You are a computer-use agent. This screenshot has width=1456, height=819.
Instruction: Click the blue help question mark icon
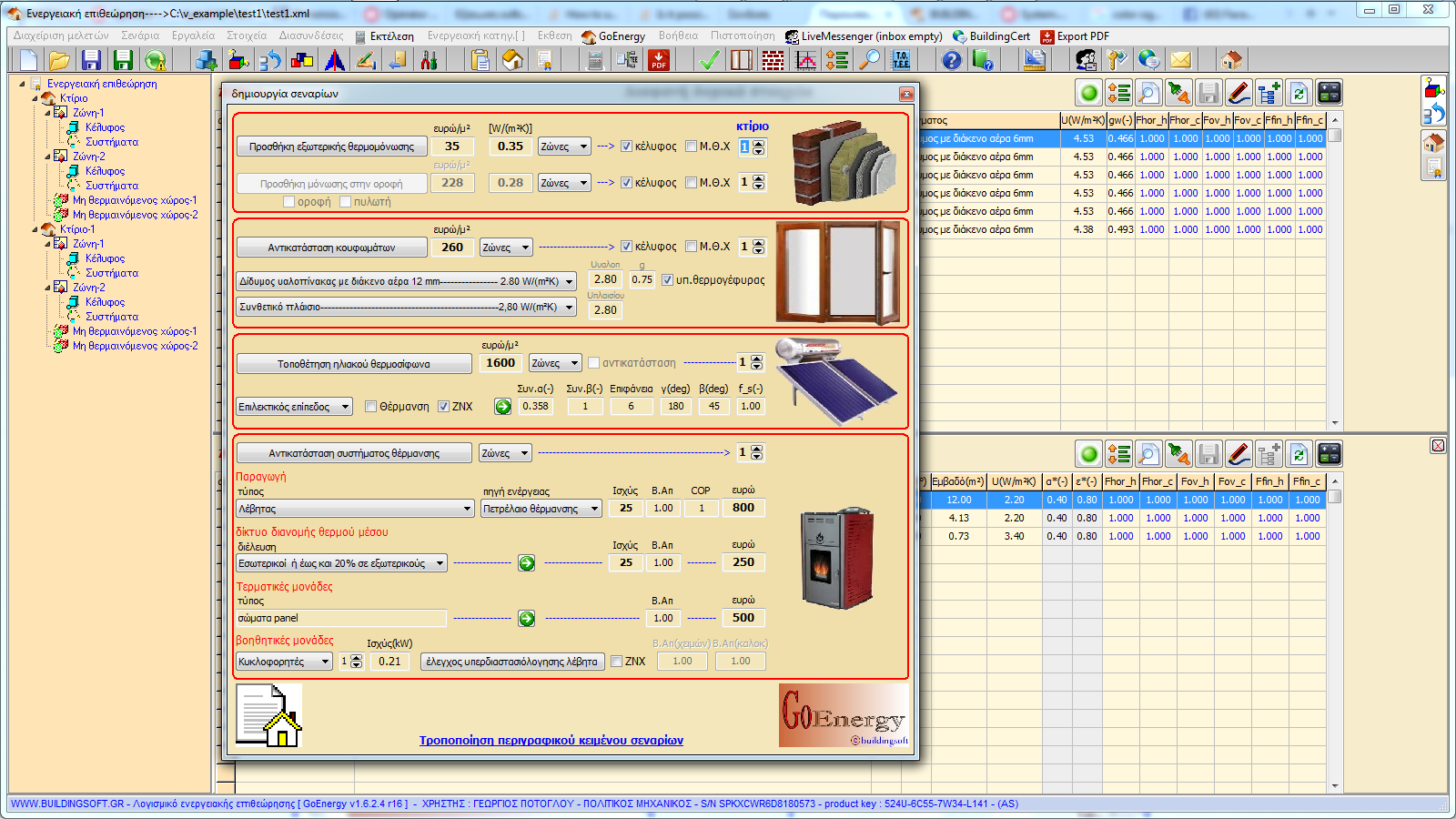(x=951, y=60)
